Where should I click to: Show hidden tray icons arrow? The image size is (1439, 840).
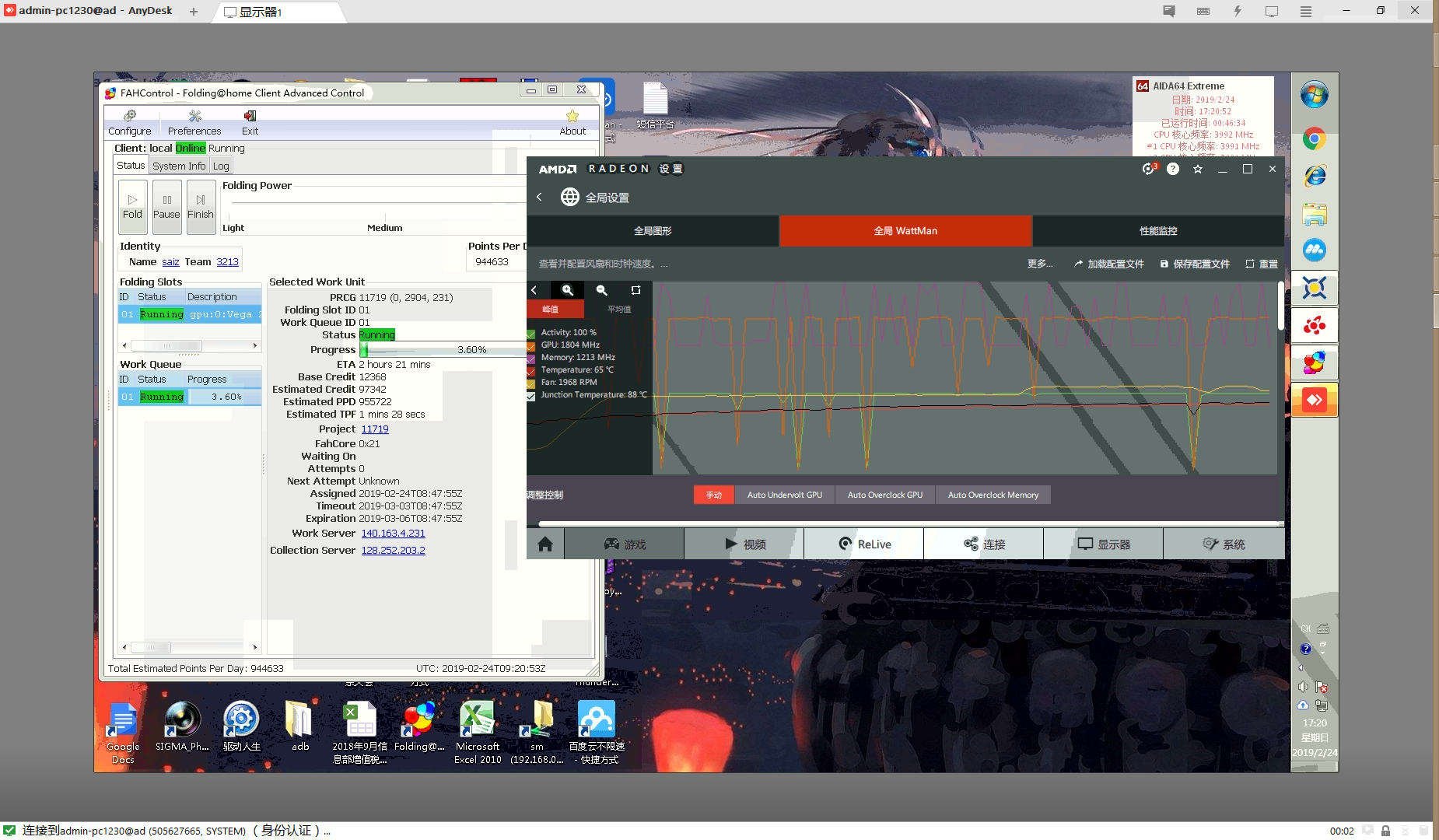click(1301, 667)
